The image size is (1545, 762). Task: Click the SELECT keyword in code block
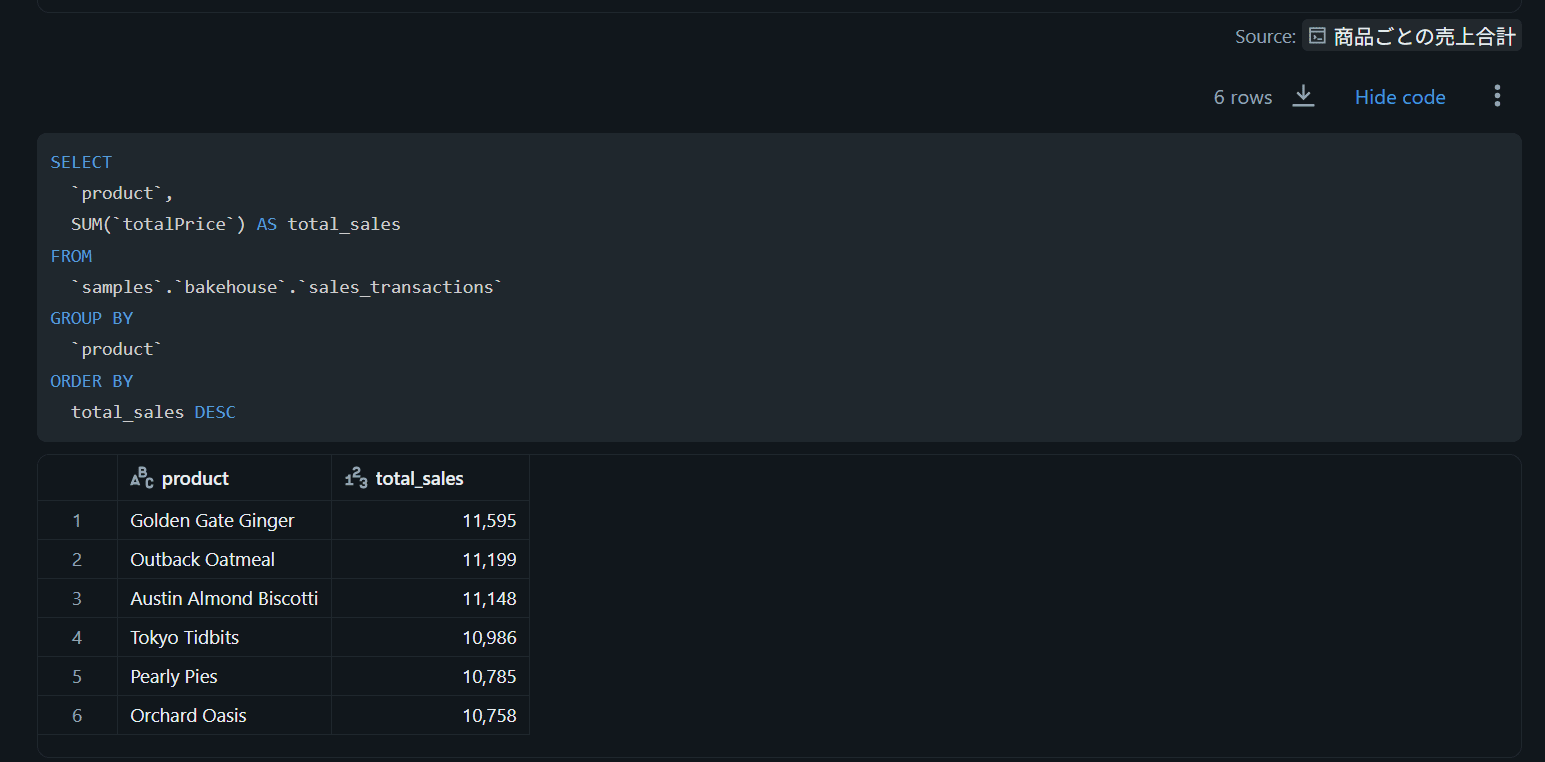tap(81, 162)
